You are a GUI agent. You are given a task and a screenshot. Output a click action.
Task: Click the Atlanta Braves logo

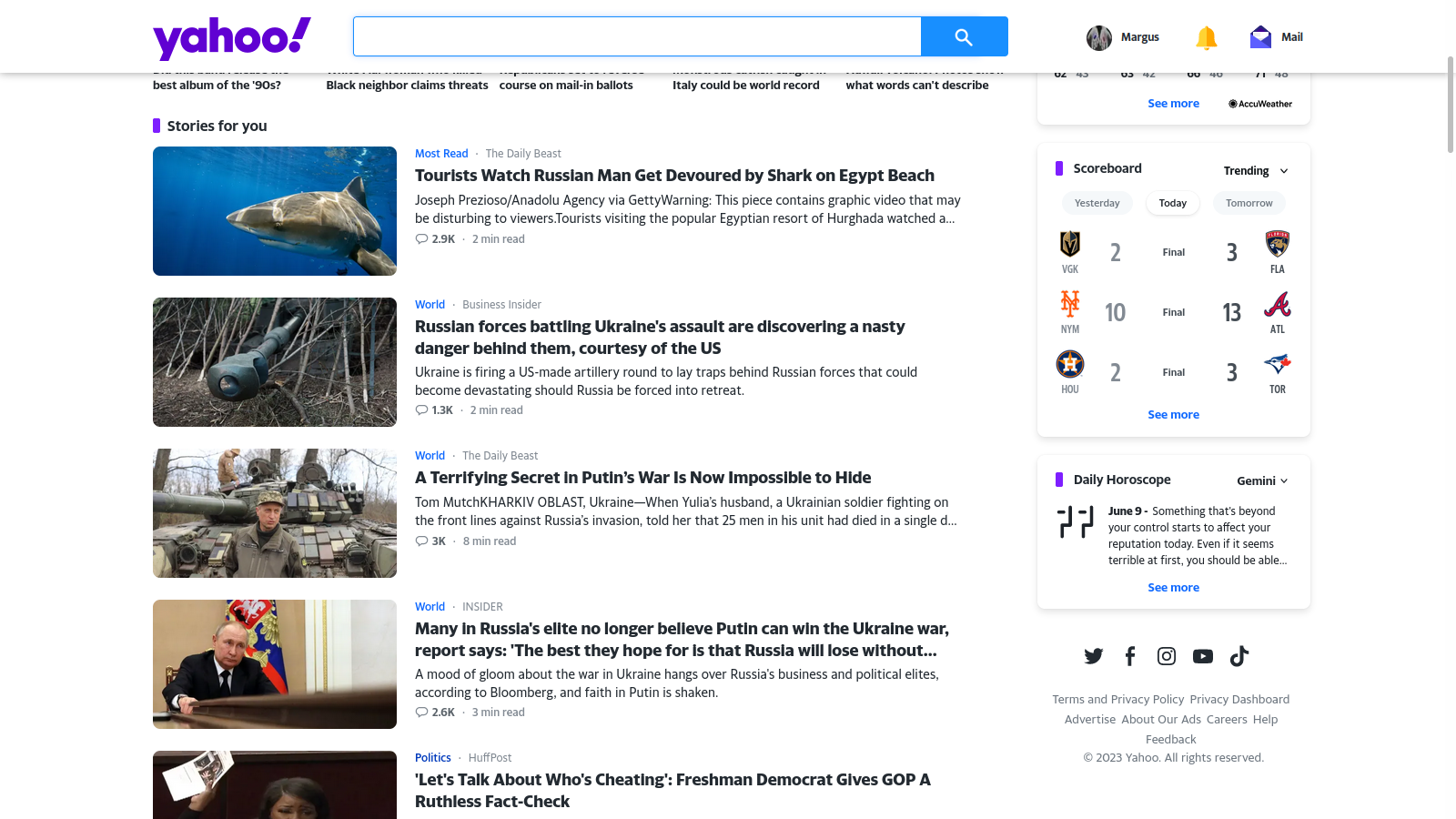pyautogui.click(x=1278, y=304)
